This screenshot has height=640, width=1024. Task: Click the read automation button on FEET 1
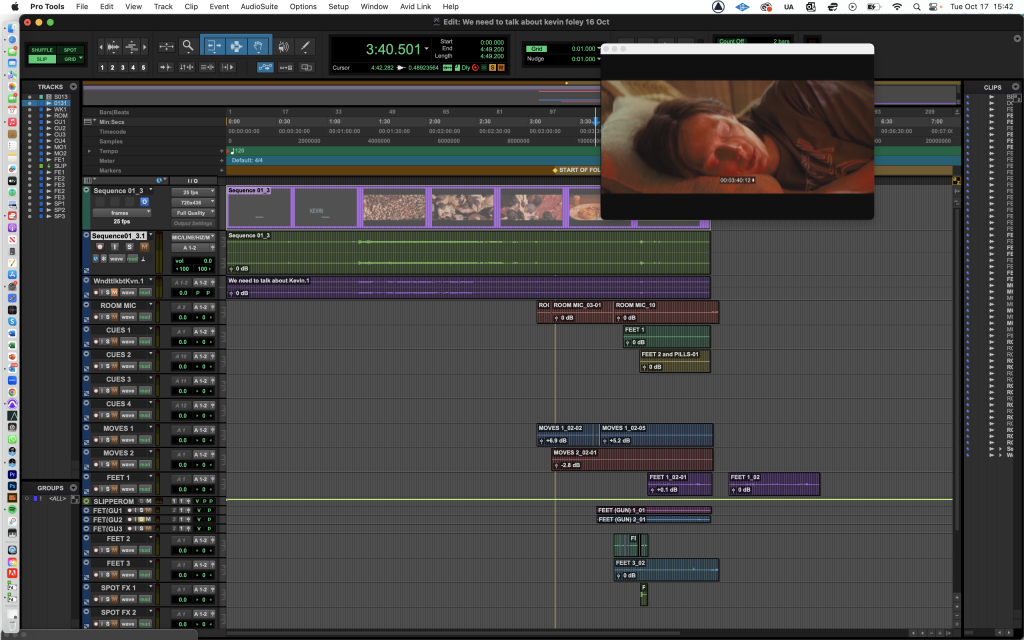(145, 490)
